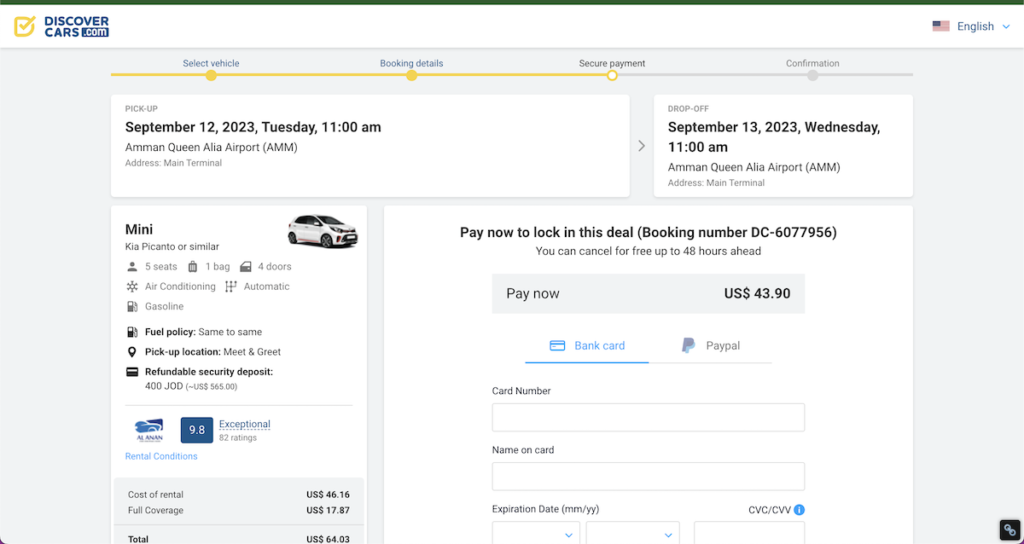Click the Select vehicle step dot
This screenshot has height=544, width=1024.
(211, 76)
